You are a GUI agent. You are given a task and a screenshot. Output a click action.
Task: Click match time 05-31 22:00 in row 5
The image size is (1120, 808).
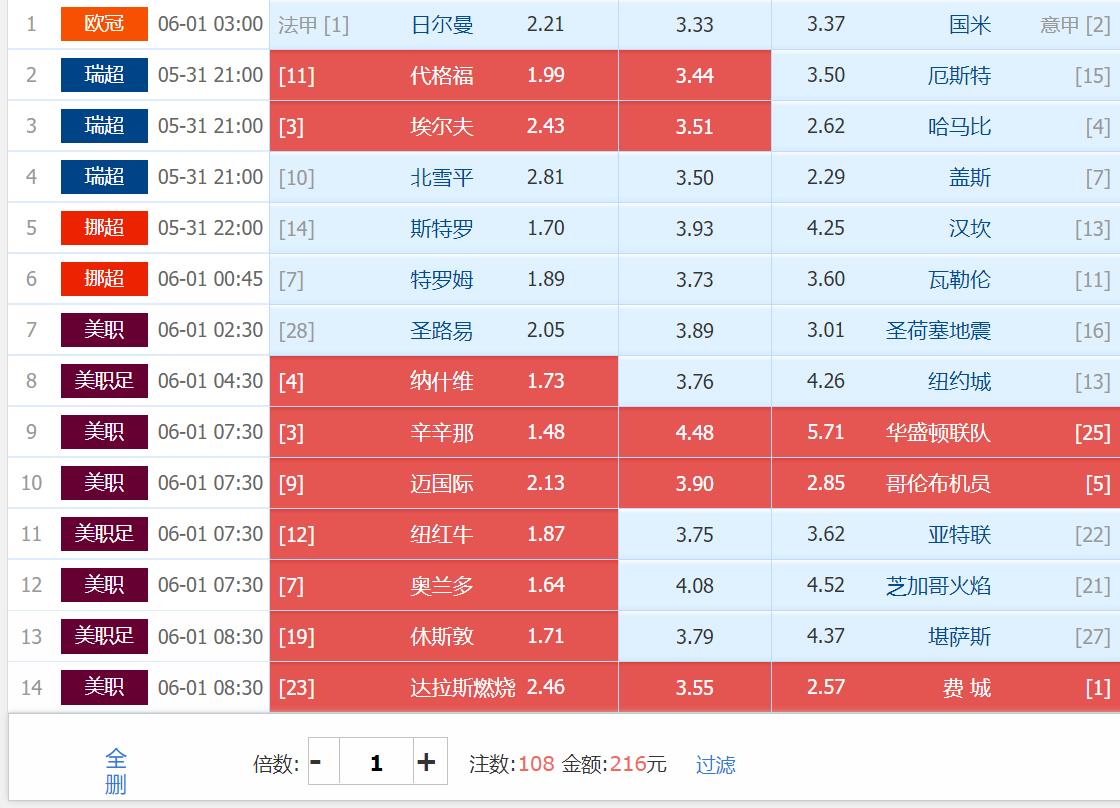point(211,228)
